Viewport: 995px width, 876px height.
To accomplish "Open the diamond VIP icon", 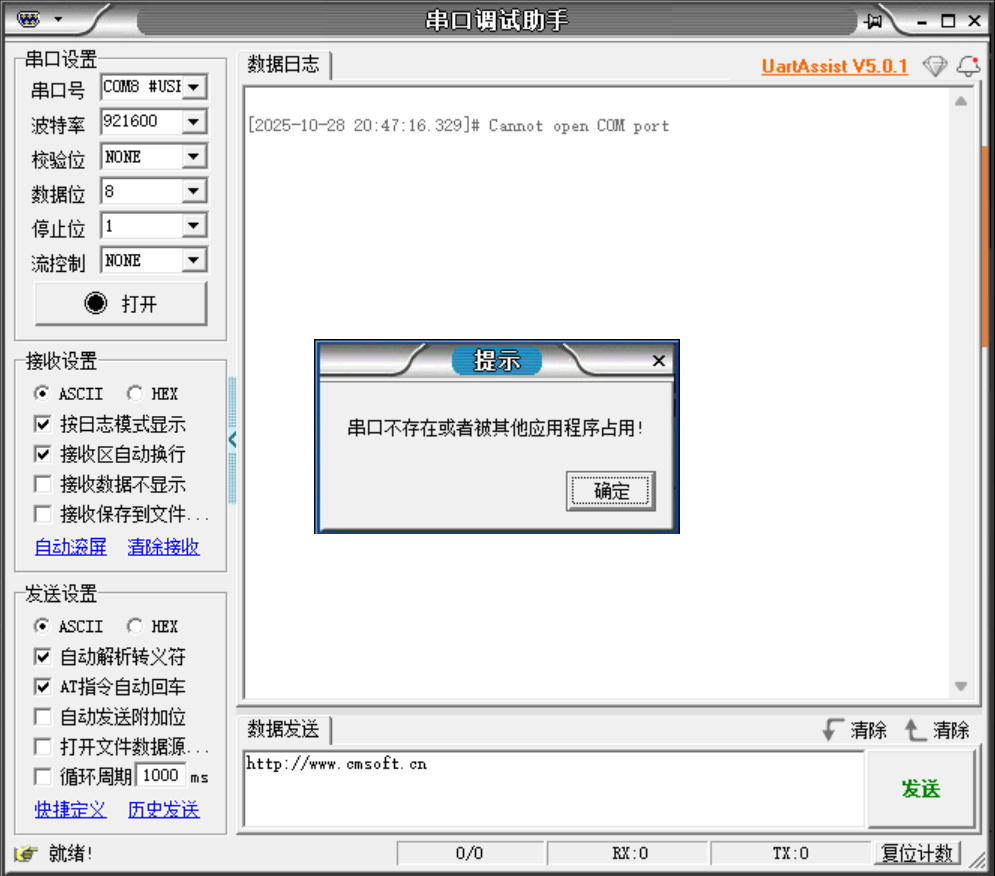I will (935, 66).
